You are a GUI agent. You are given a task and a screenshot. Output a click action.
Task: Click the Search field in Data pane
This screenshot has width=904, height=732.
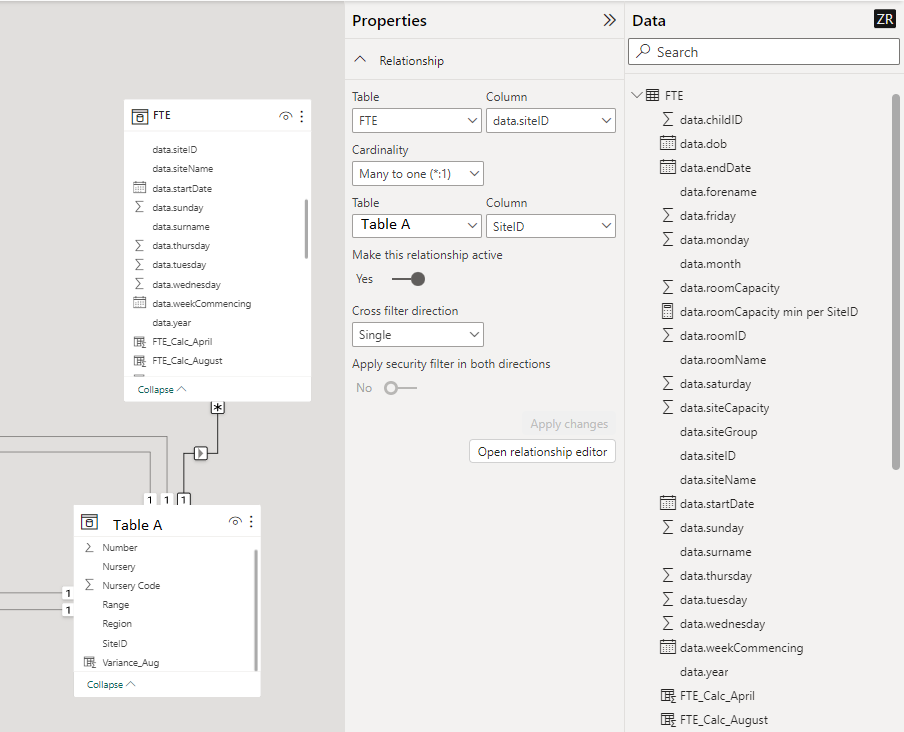(x=763, y=52)
